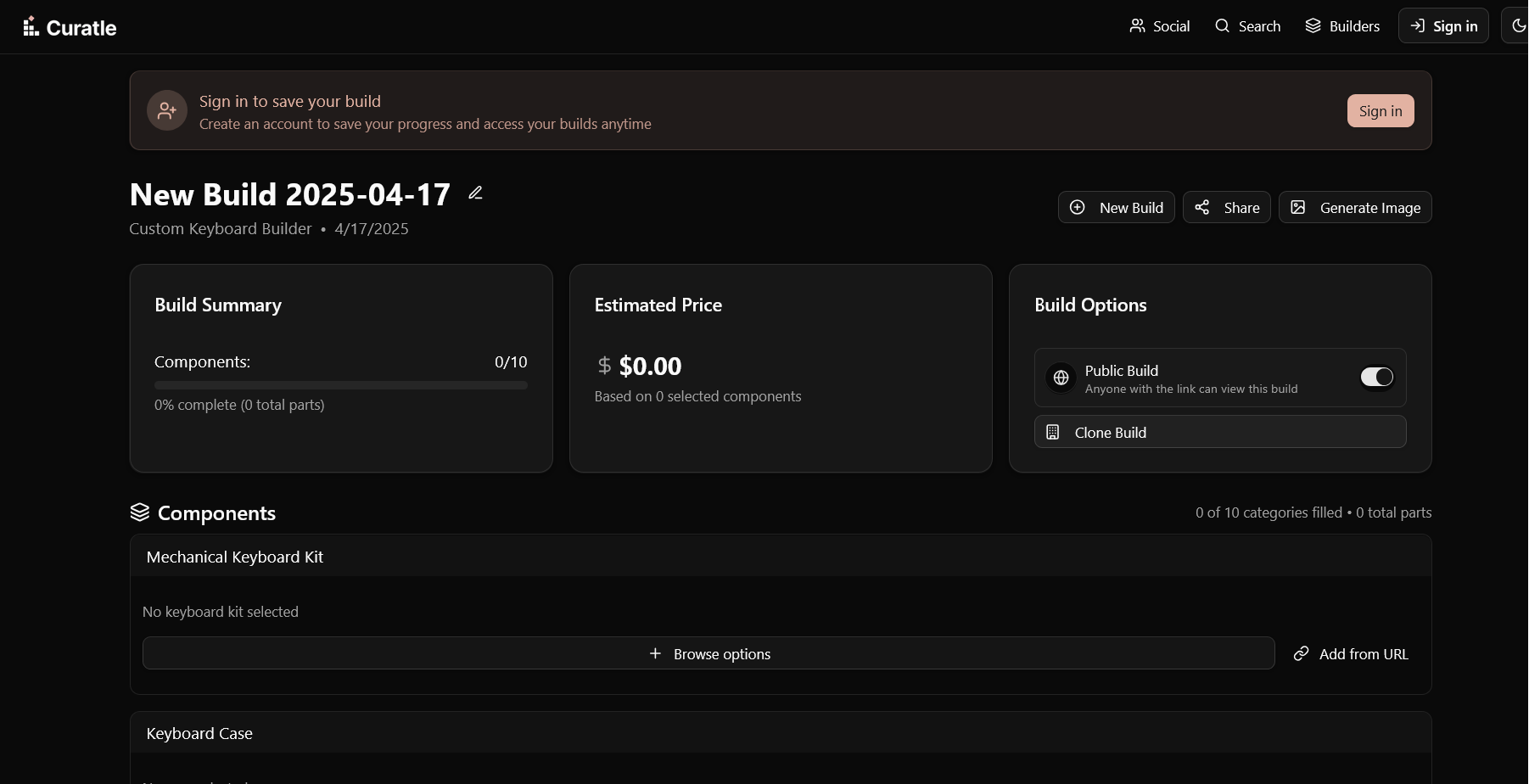Image resolution: width=1529 pixels, height=784 pixels.
Task: Share this build
Action: pyautogui.click(x=1227, y=207)
